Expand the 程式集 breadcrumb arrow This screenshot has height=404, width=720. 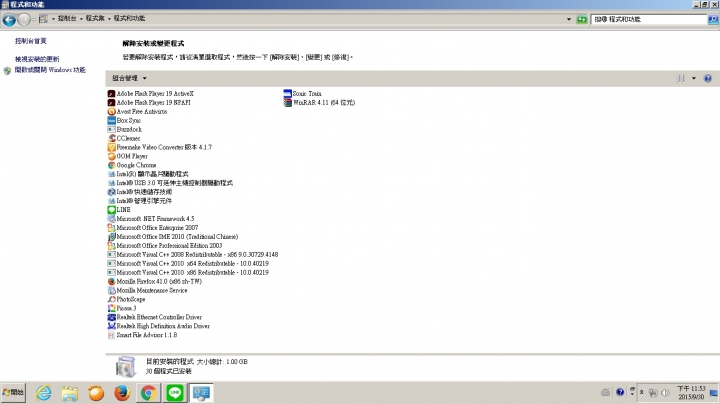[x=109, y=19]
